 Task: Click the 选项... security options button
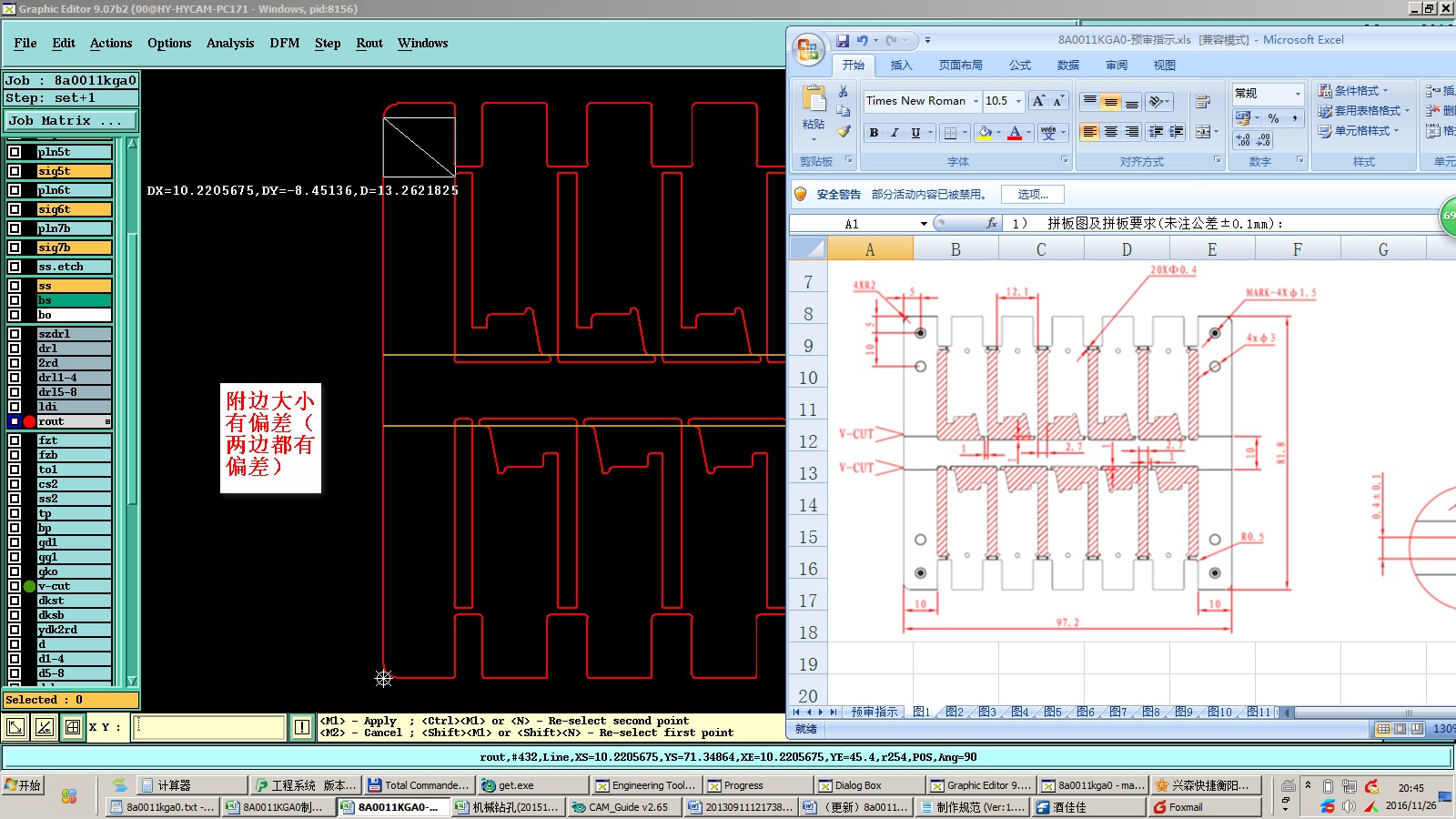click(1033, 194)
